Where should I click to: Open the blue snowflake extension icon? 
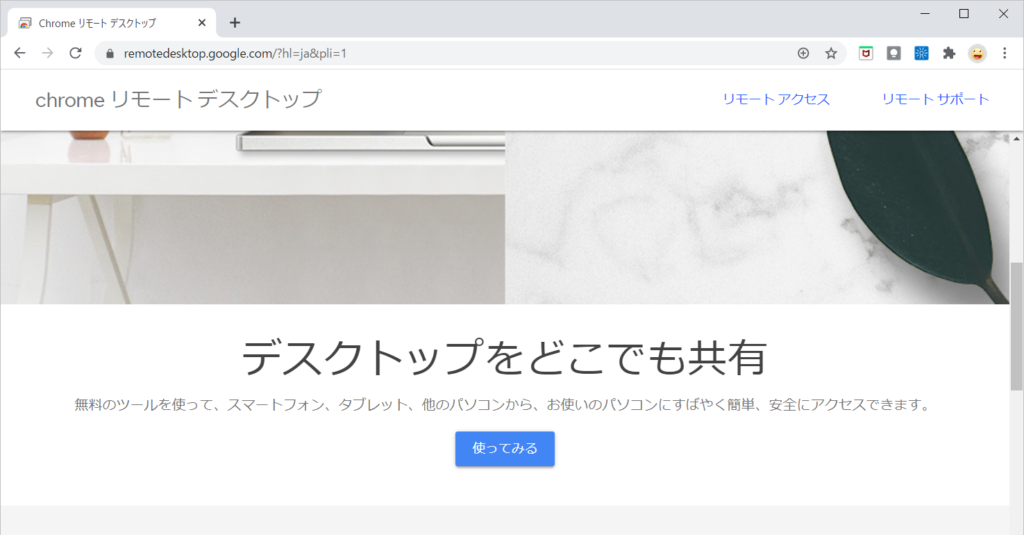tap(921, 54)
